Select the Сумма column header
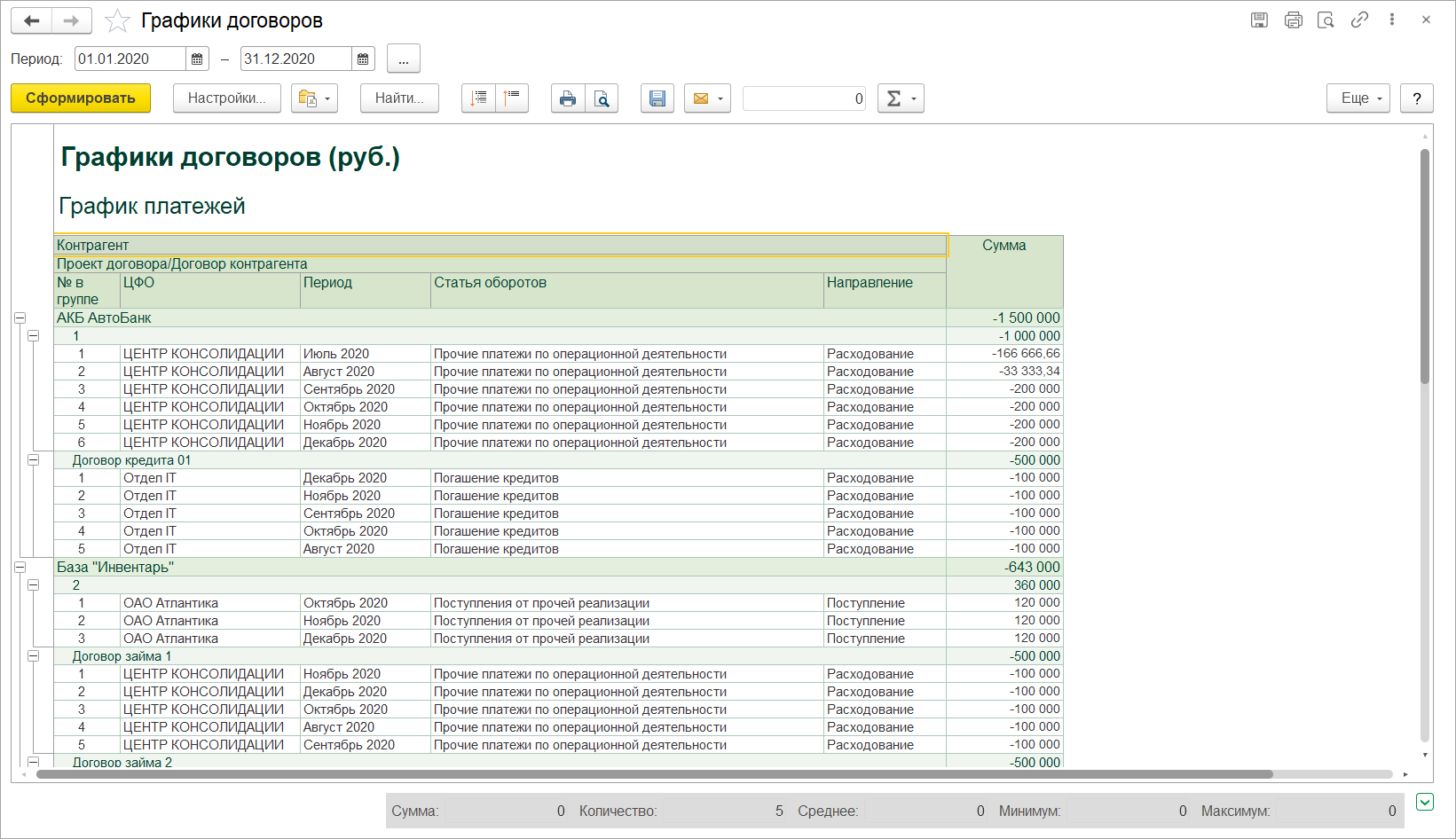1456x839 pixels. pyautogui.click(x=1004, y=271)
